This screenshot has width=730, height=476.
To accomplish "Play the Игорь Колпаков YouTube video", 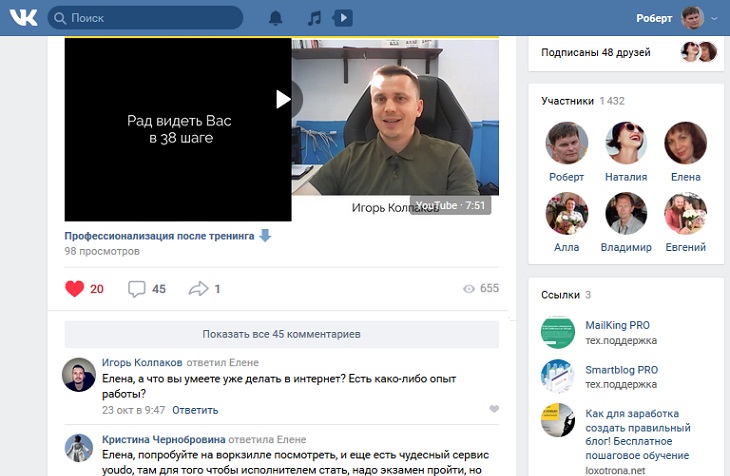I will (282, 99).
